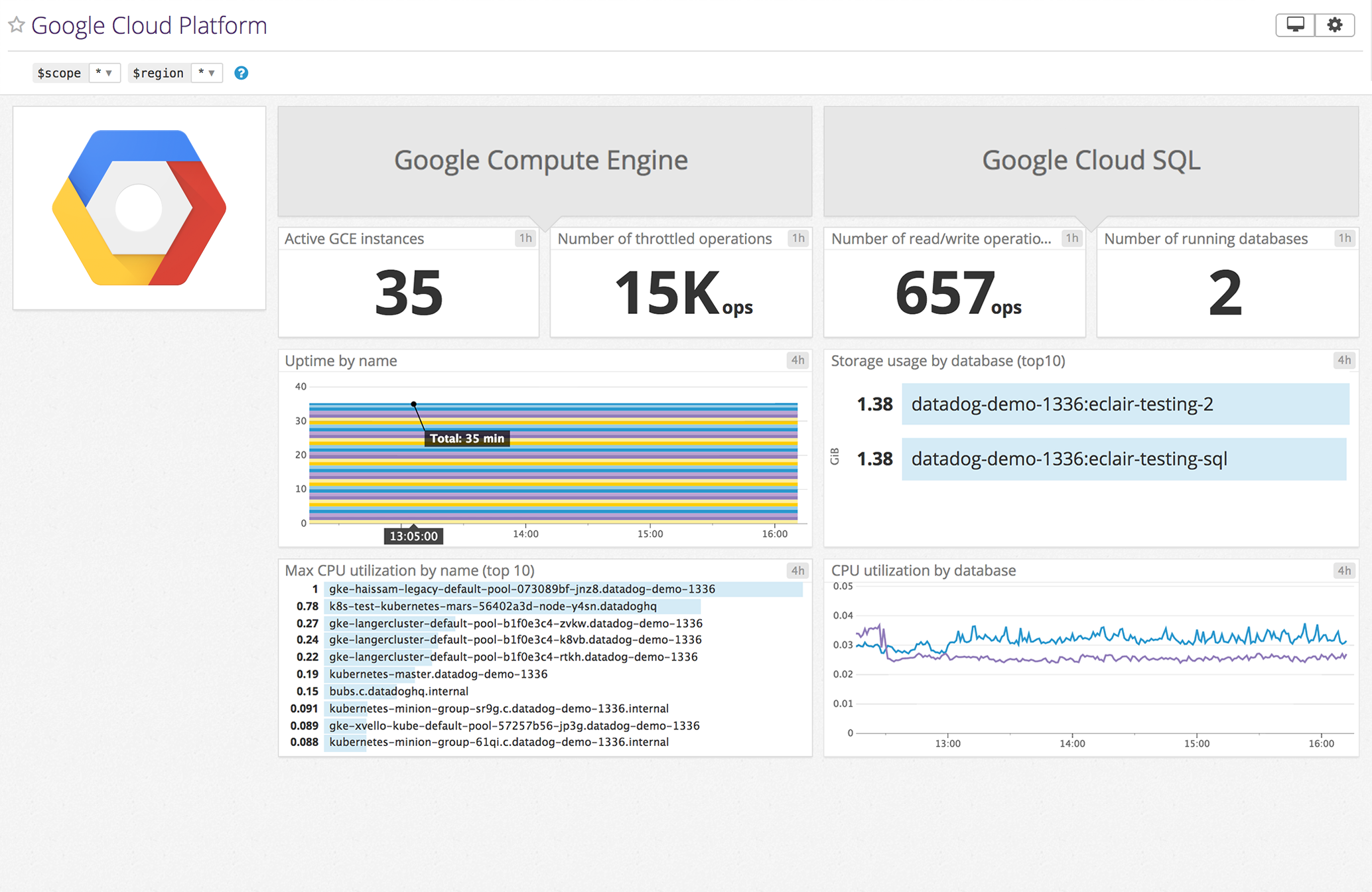Image resolution: width=1372 pixels, height=892 pixels.
Task: Click Storage usage by database title
Action: point(948,361)
